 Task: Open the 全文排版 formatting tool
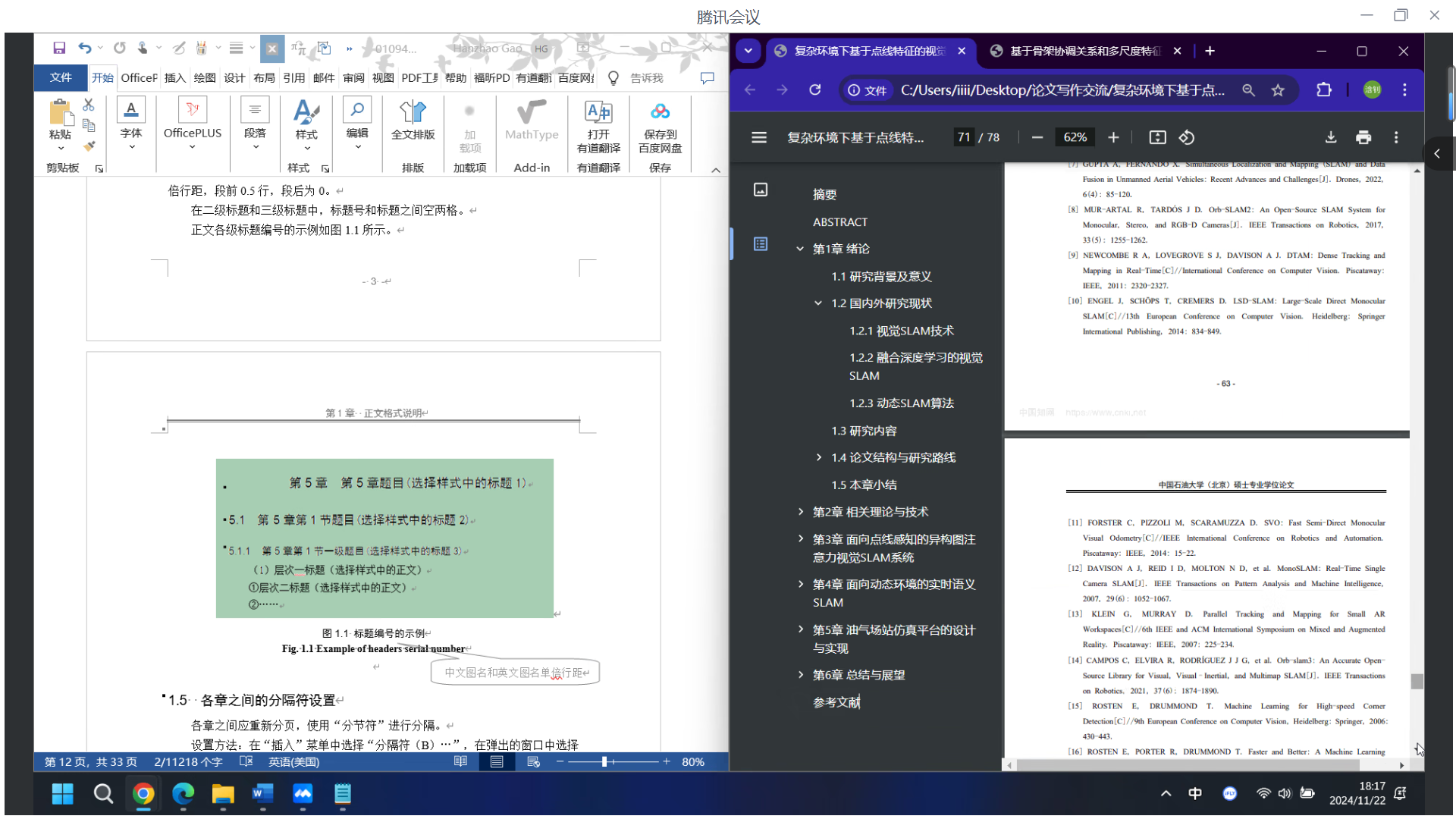[x=413, y=125]
